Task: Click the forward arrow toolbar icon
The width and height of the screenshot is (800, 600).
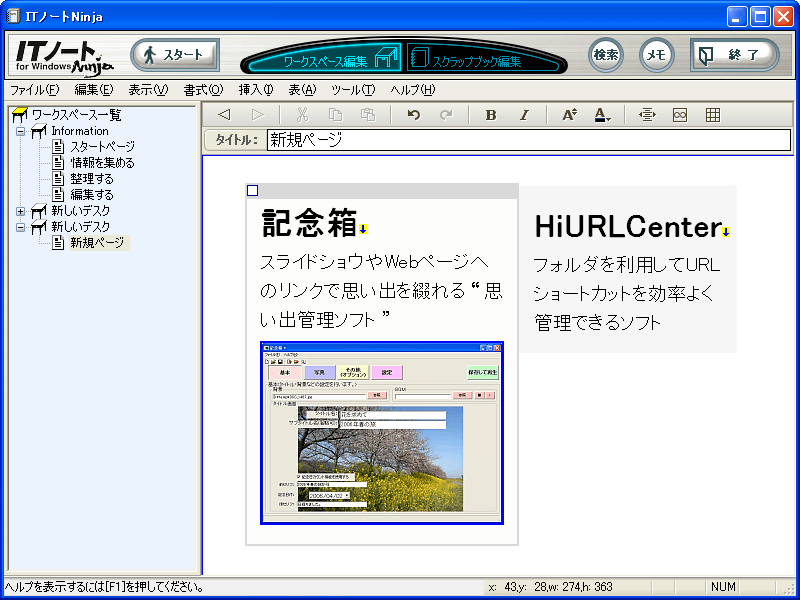Action: (258, 115)
